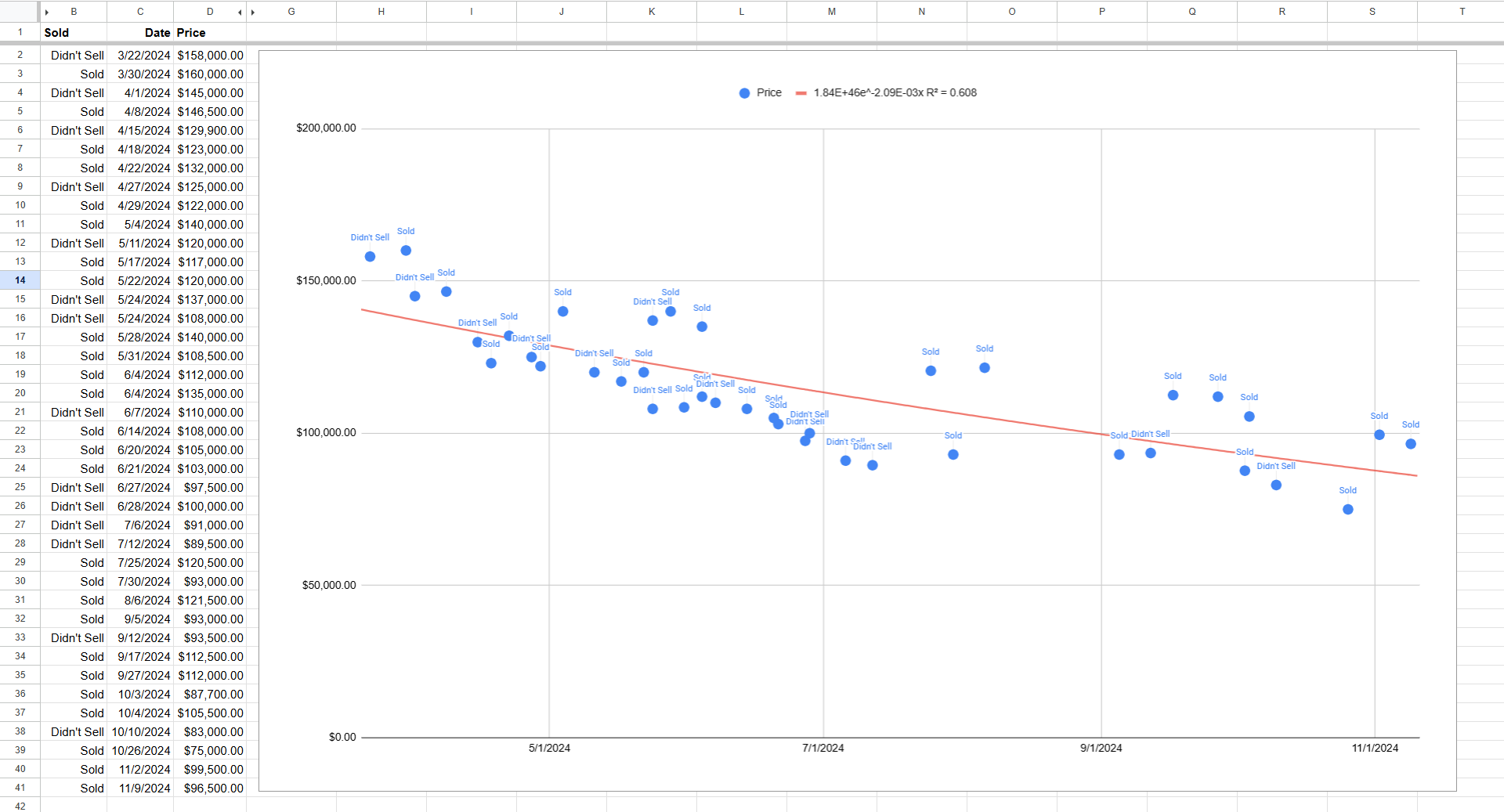Click the lowest data point labeled Sold

click(1347, 510)
